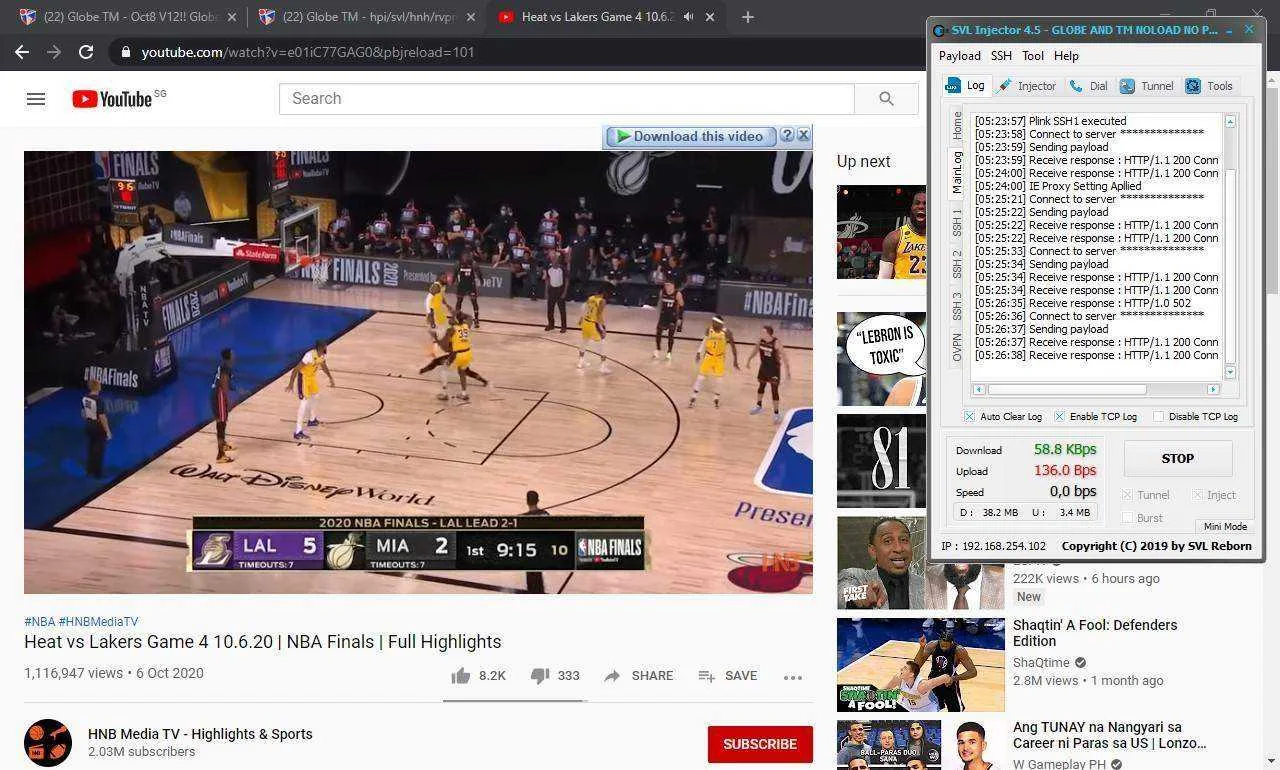This screenshot has height=770, width=1280.
Task: Open the Payload menu
Action: [959, 56]
